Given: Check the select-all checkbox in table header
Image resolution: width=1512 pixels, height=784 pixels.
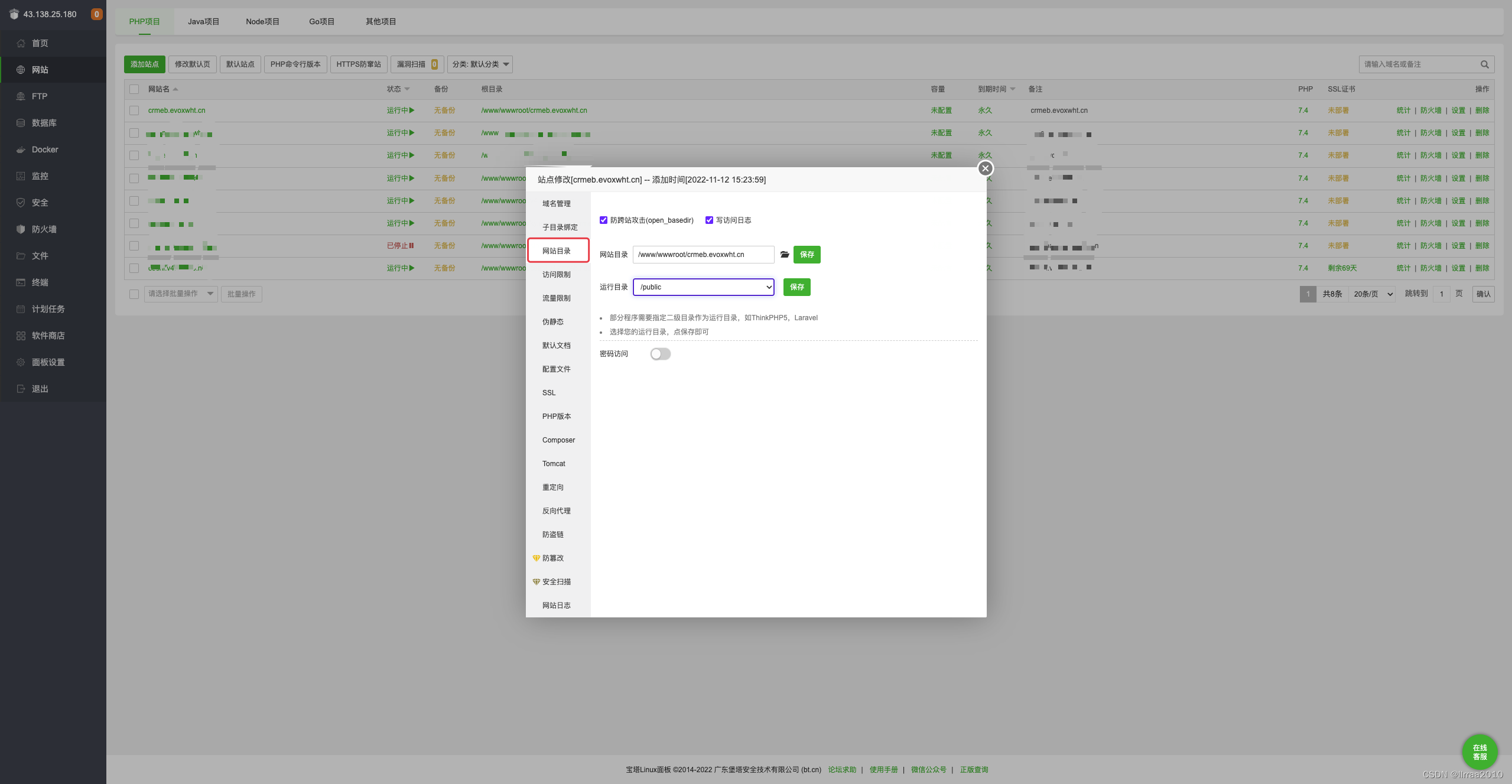Looking at the screenshot, I should 134,89.
